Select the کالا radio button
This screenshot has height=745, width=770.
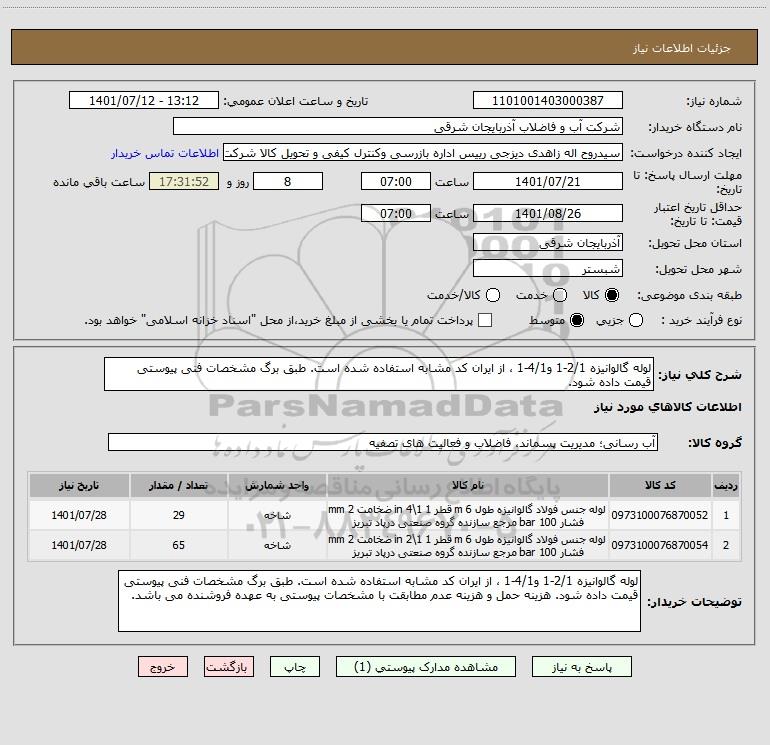612,295
